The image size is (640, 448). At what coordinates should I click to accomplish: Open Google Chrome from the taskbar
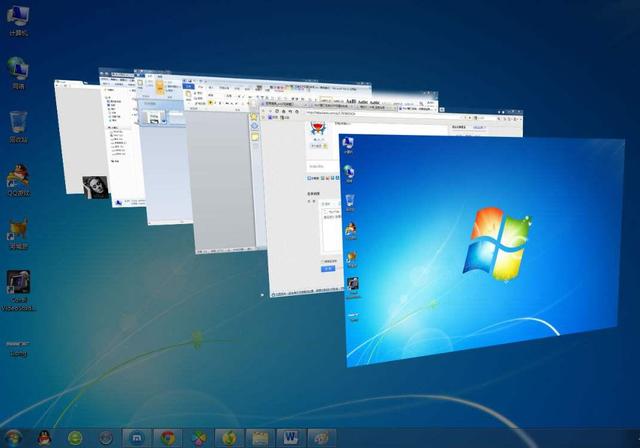168,438
